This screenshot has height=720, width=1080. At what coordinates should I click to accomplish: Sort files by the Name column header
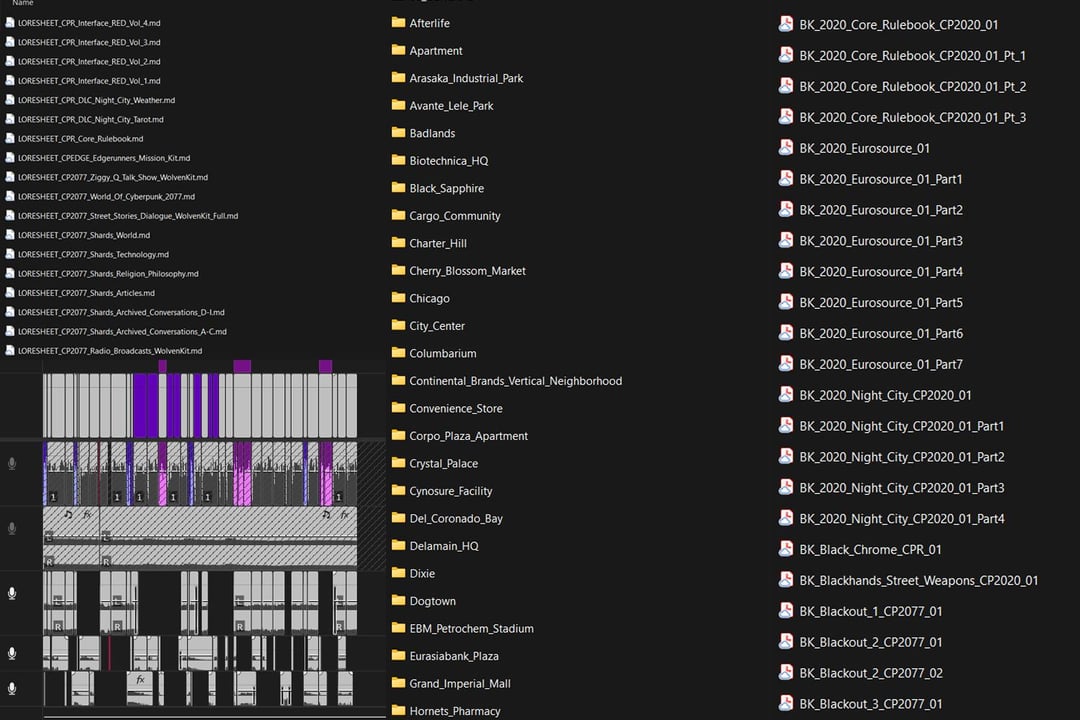tap(22, 3)
